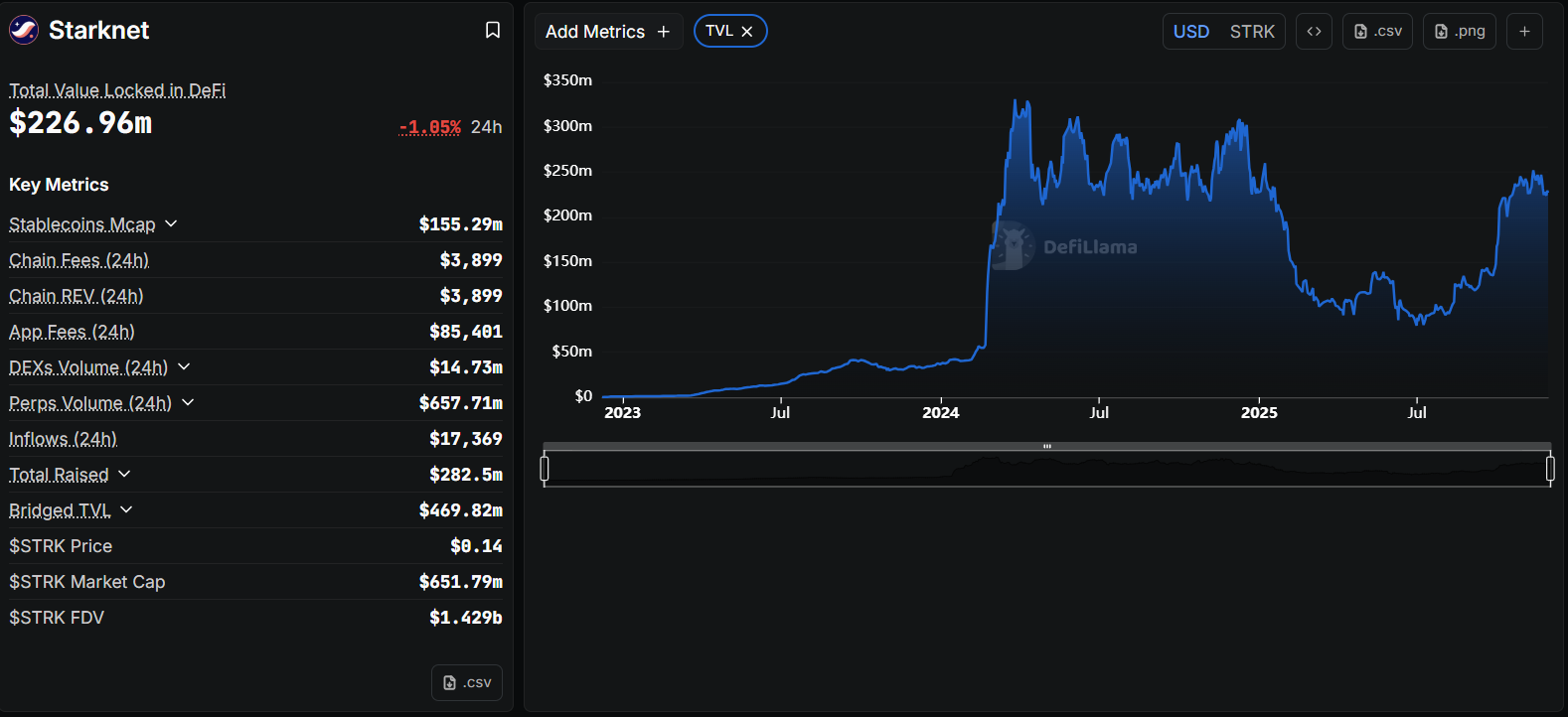
Task: Click the plus icon button at top right
Action: tap(1524, 32)
